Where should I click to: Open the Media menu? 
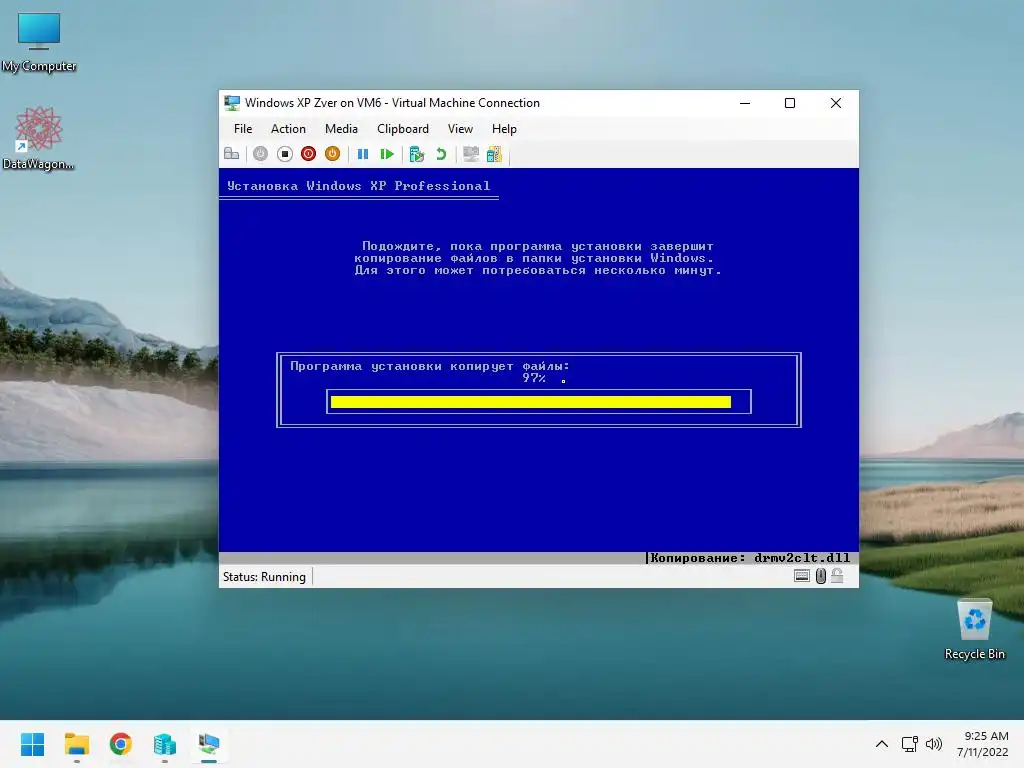(342, 129)
